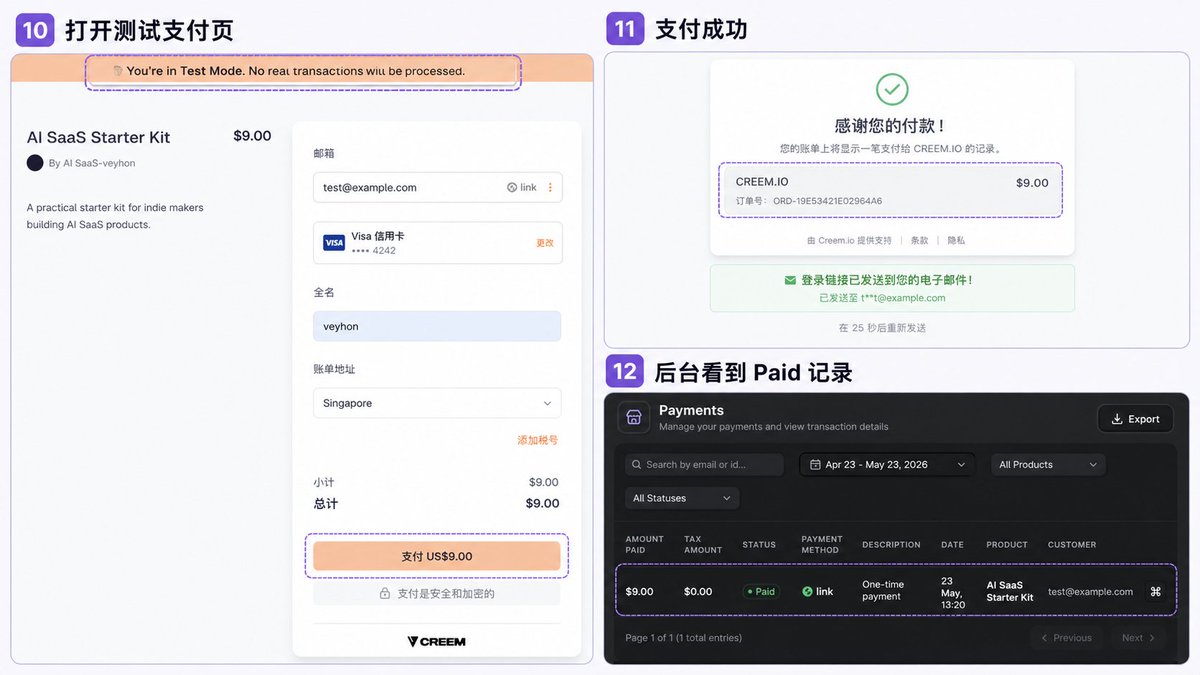Click the $0.00 tax amount cell

698,591
